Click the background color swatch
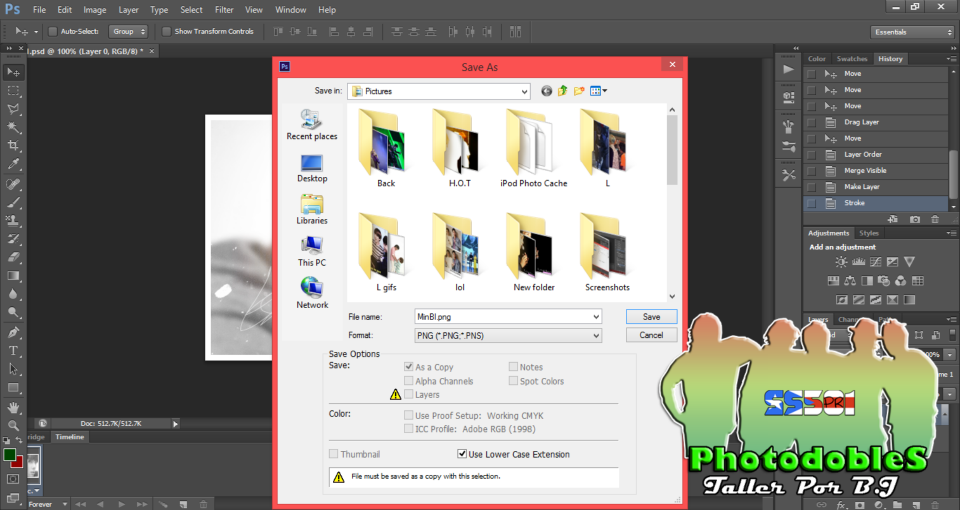 tap(18, 462)
